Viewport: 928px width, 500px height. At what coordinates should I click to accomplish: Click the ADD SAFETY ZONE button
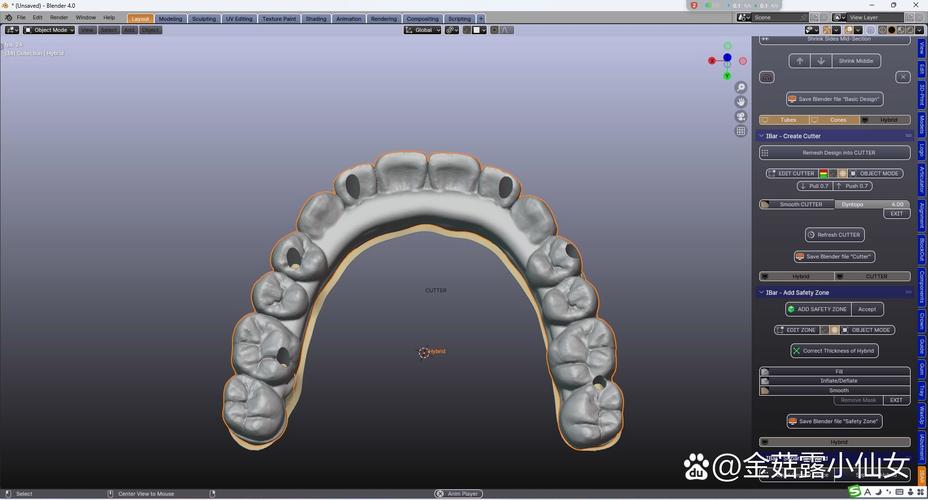[x=818, y=309]
